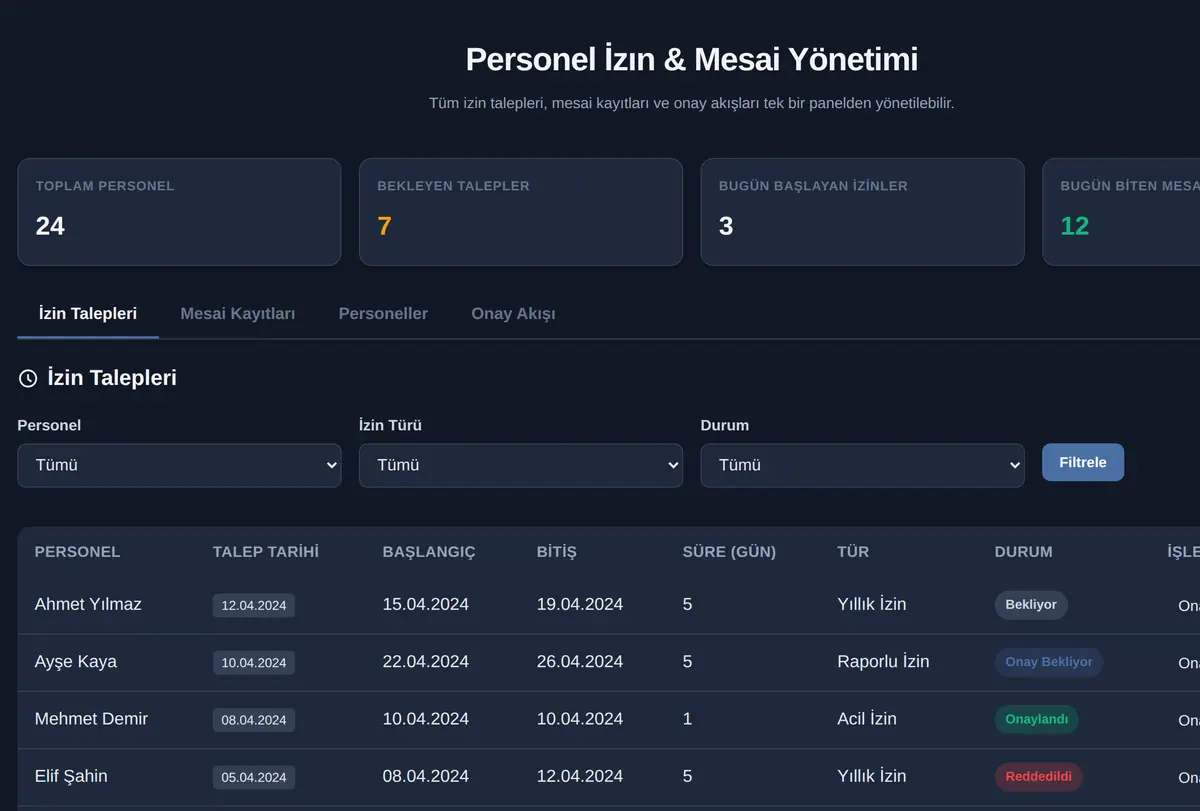The width and height of the screenshot is (1200, 811).
Task: Click the Acil İzin type cell
Action: [x=867, y=718]
